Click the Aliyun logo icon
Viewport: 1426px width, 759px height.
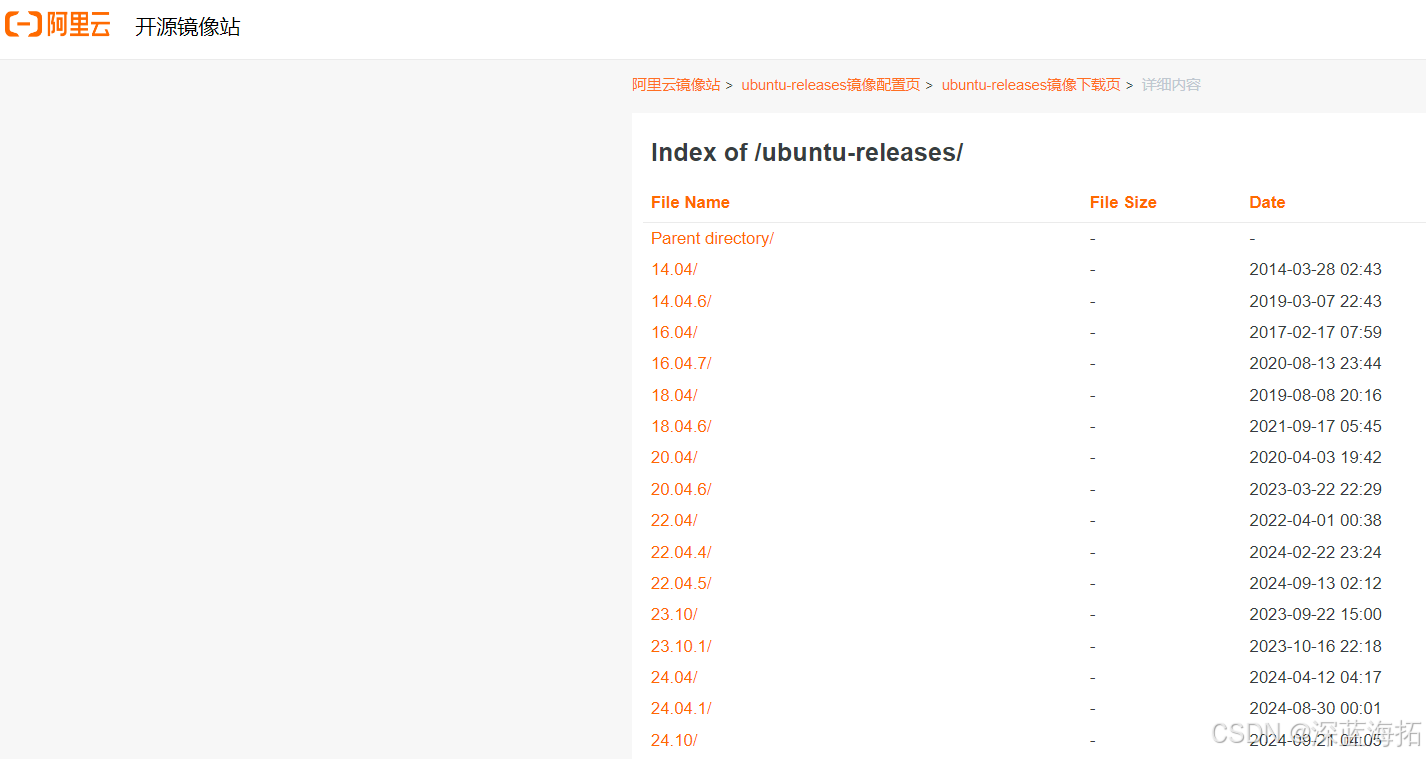click(58, 26)
